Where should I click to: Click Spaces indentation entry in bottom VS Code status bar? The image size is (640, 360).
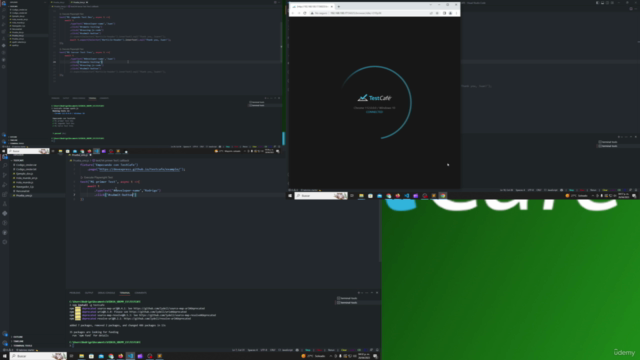[253, 350]
